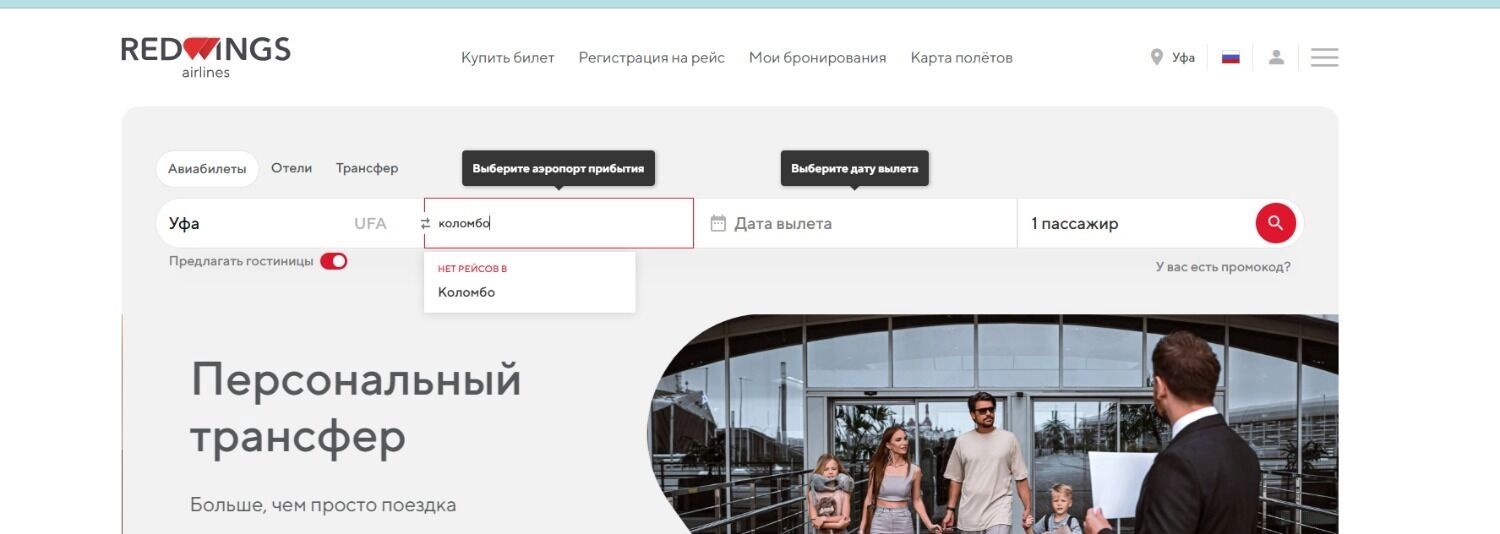Click the Russian flag language icon
1500x534 pixels.
point(1231,57)
